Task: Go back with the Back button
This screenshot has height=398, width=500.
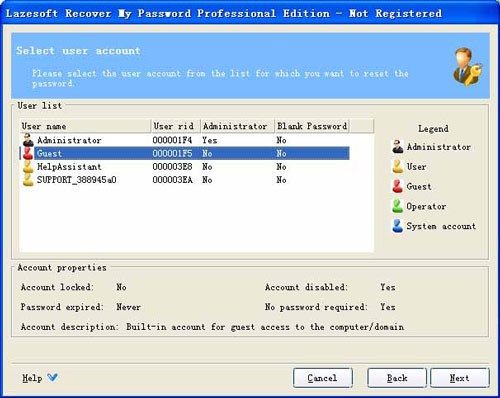Action: click(397, 378)
